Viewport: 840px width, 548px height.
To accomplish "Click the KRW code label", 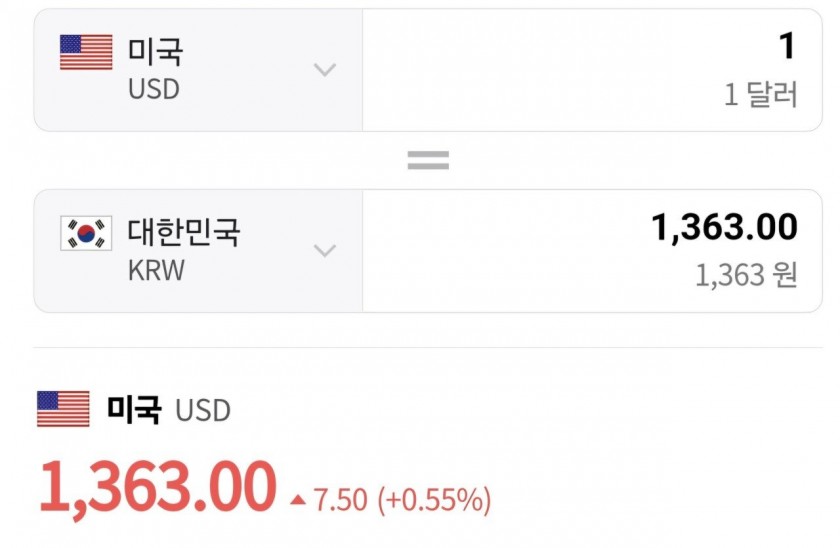I will pos(156,270).
